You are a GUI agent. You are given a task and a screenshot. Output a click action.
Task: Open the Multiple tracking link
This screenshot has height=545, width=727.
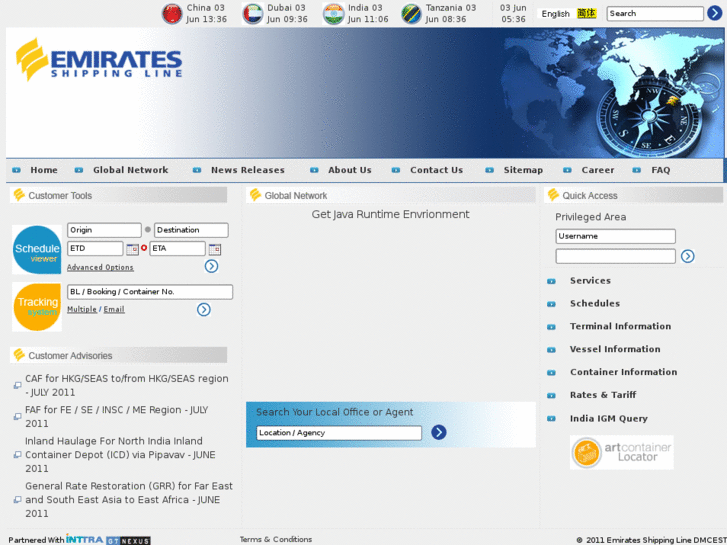point(82,309)
